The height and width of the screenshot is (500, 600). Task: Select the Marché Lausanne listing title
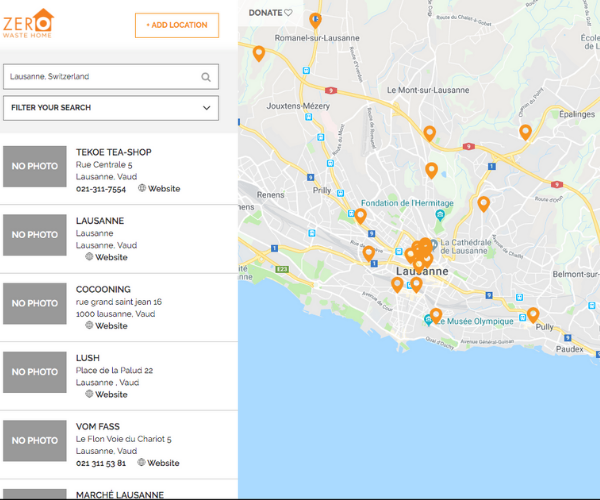(x=120, y=495)
